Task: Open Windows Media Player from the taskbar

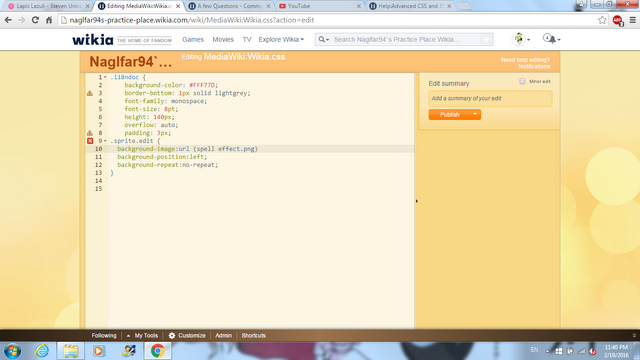Action: pos(98,351)
